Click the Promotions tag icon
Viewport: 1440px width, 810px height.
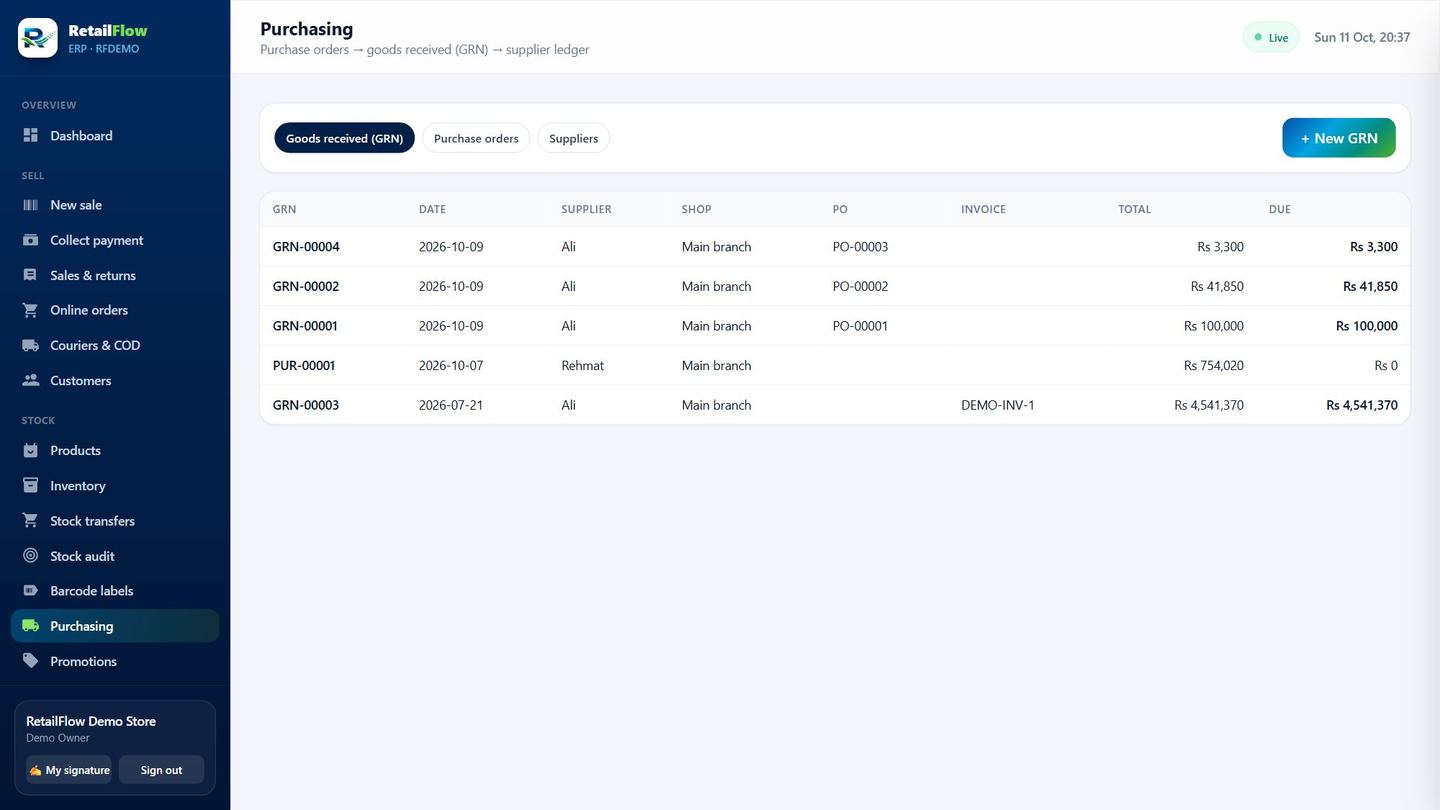point(31,661)
